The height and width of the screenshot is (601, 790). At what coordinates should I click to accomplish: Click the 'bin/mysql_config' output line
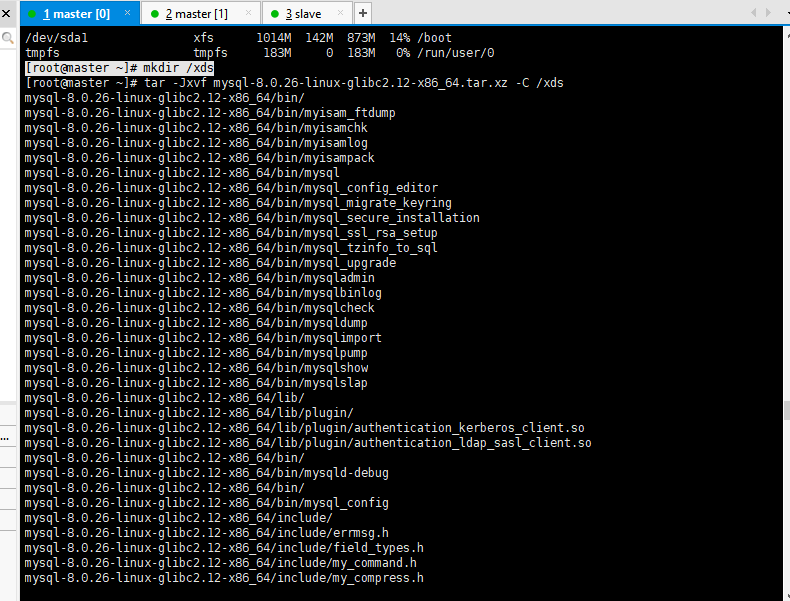click(x=207, y=503)
